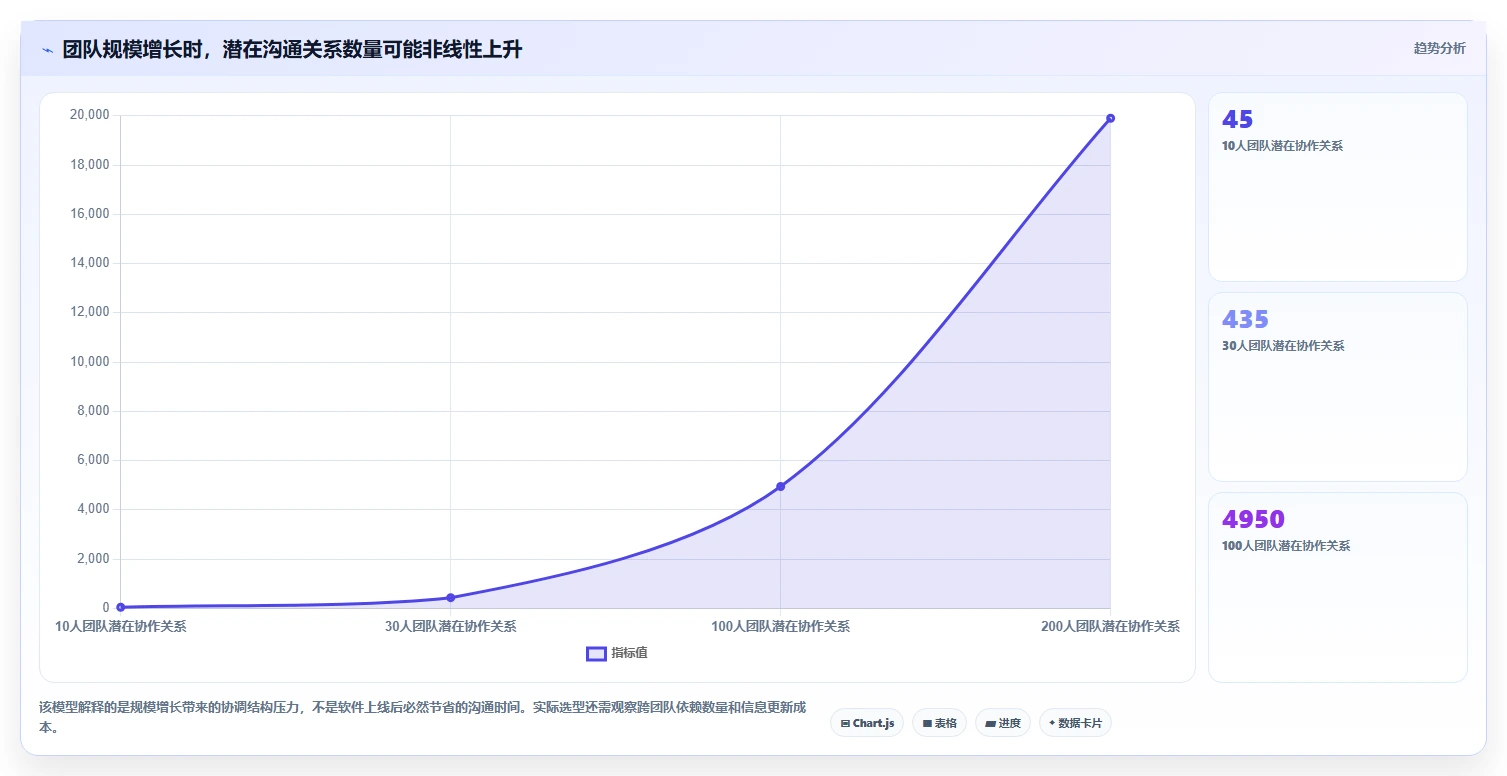Click the 435 metric value
Screen dimensions: 1507x776
point(1245,319)
